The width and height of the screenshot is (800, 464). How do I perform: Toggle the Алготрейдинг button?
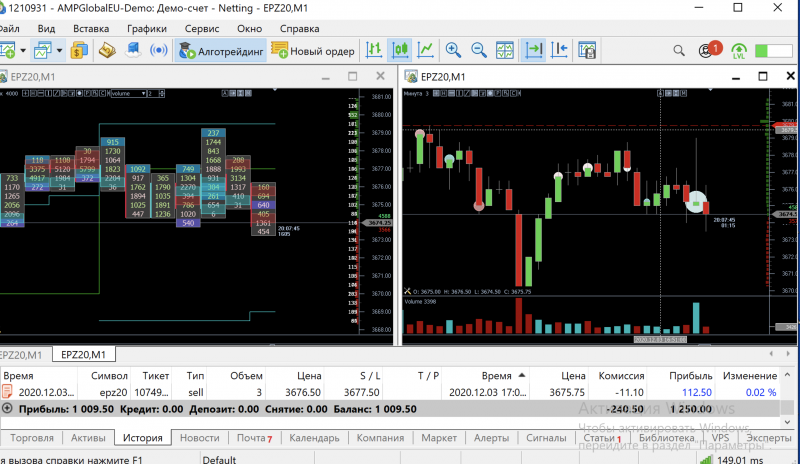(221, 51)
